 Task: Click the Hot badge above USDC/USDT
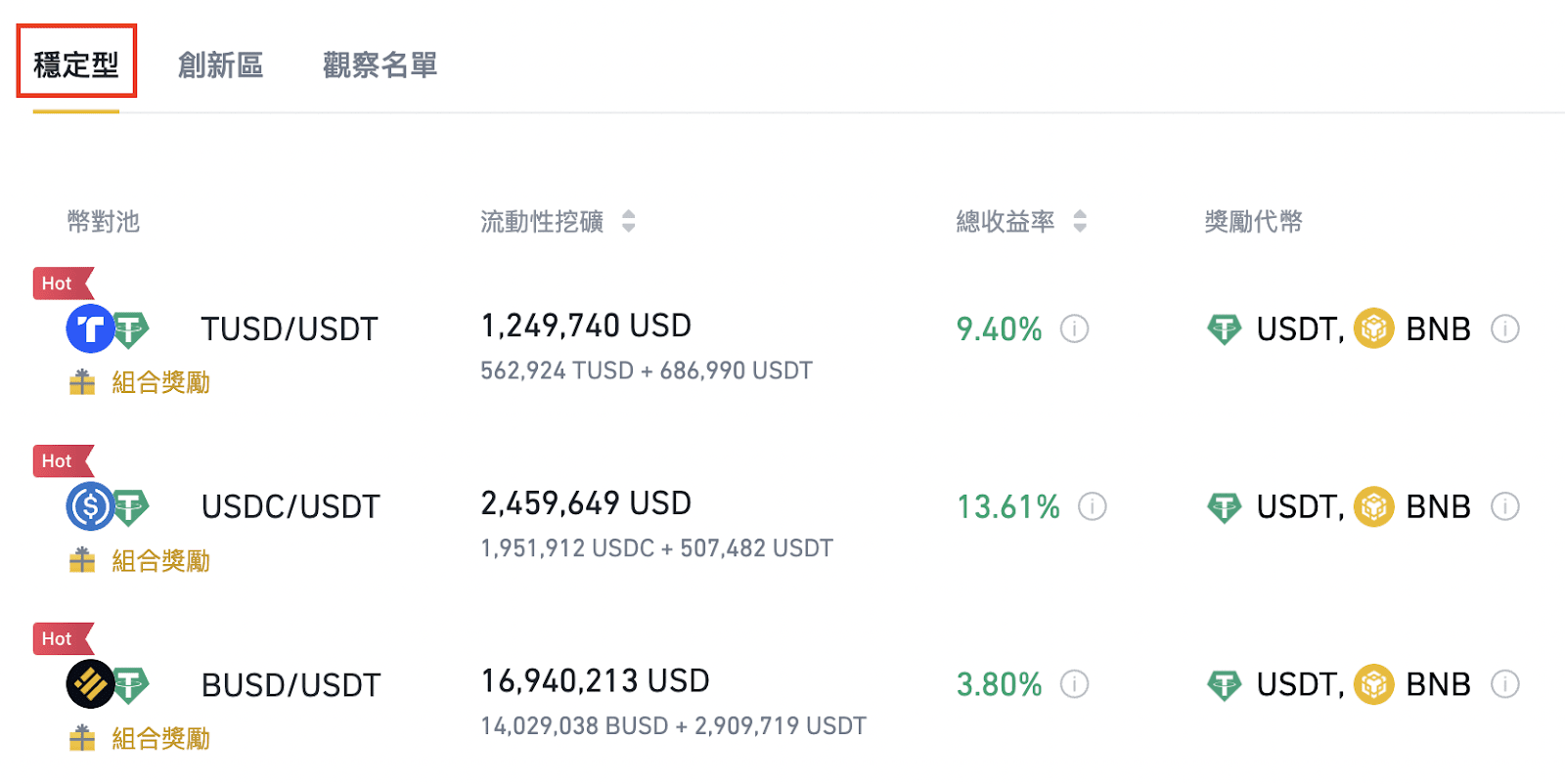click(x=63, y=461)
